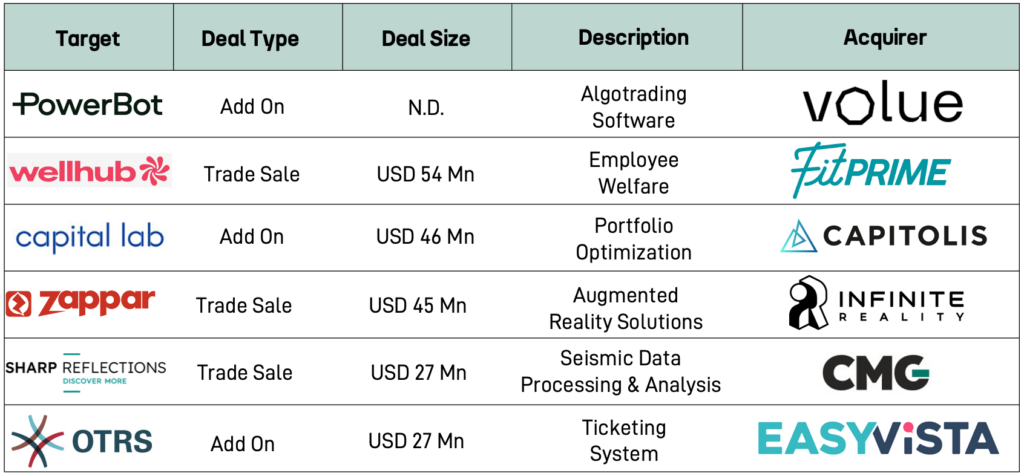Click the capital lab logo
Viewport: 1024px width, 476px height.
90,237
